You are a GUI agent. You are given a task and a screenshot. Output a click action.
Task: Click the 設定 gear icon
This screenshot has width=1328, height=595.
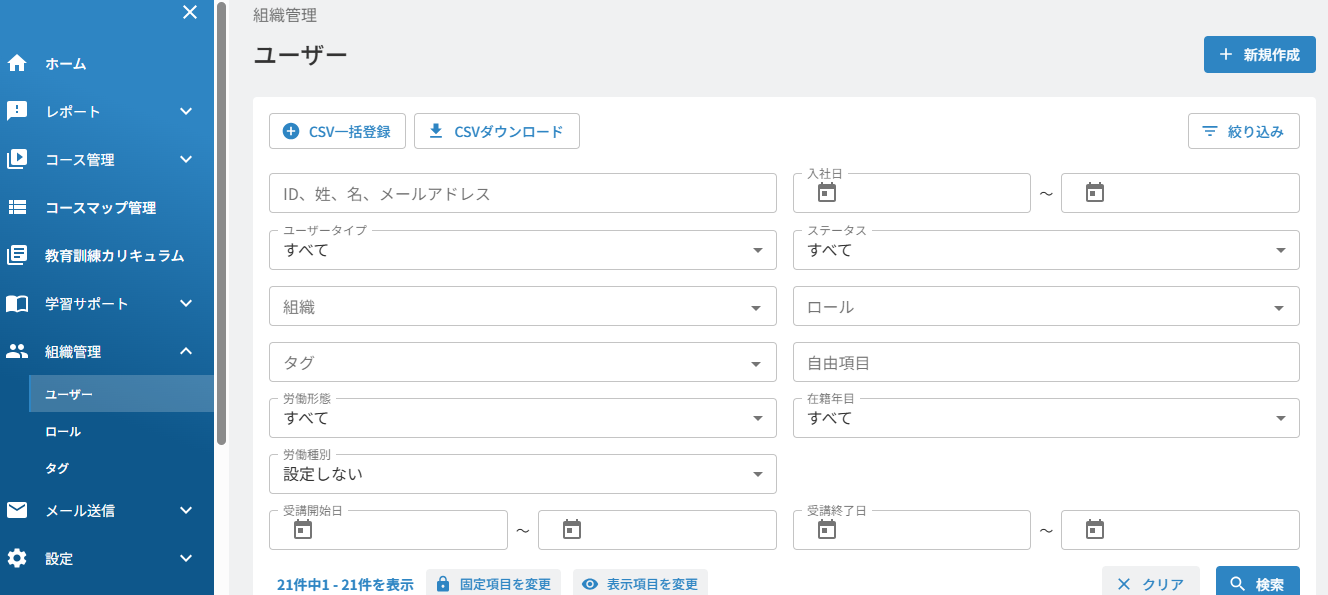pyautogui.click(x=17, y=558)
